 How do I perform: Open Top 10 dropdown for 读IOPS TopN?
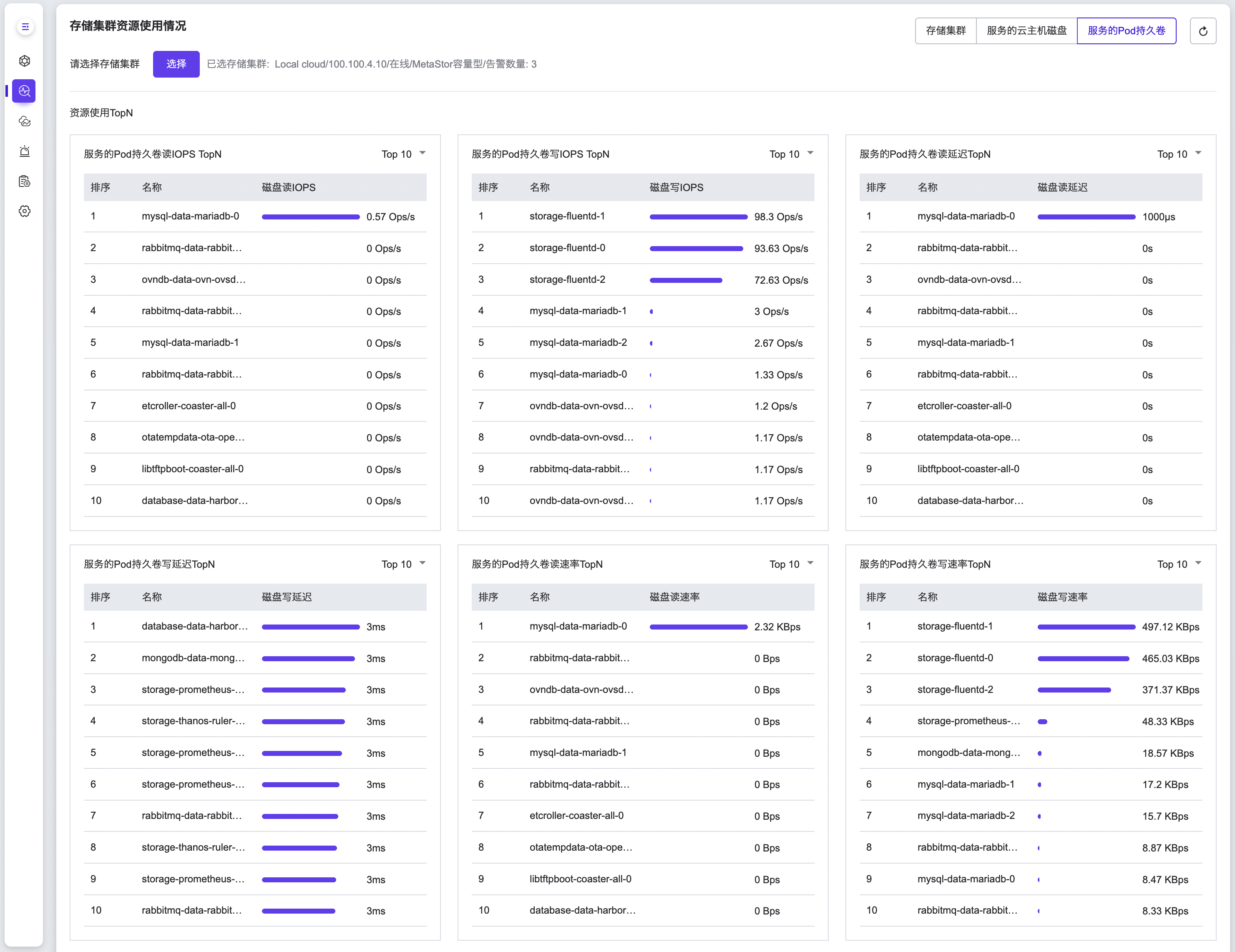click(x=404, y=154)
